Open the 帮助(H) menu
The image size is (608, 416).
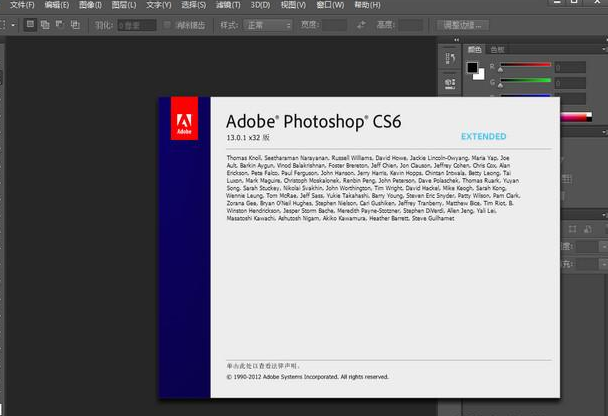click(x=367, y=5)
